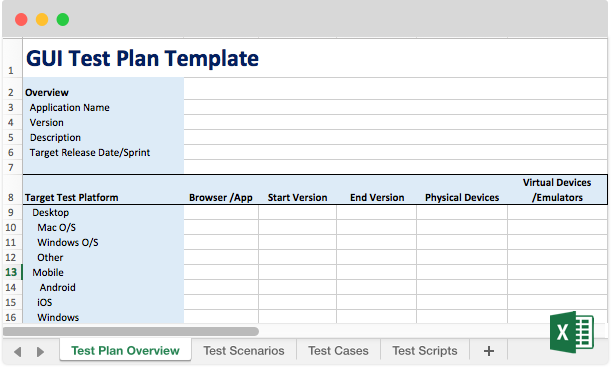The width and height of the screenshot is (611, 367).
Task: Click the red close window button
Action: coord(21,19)
